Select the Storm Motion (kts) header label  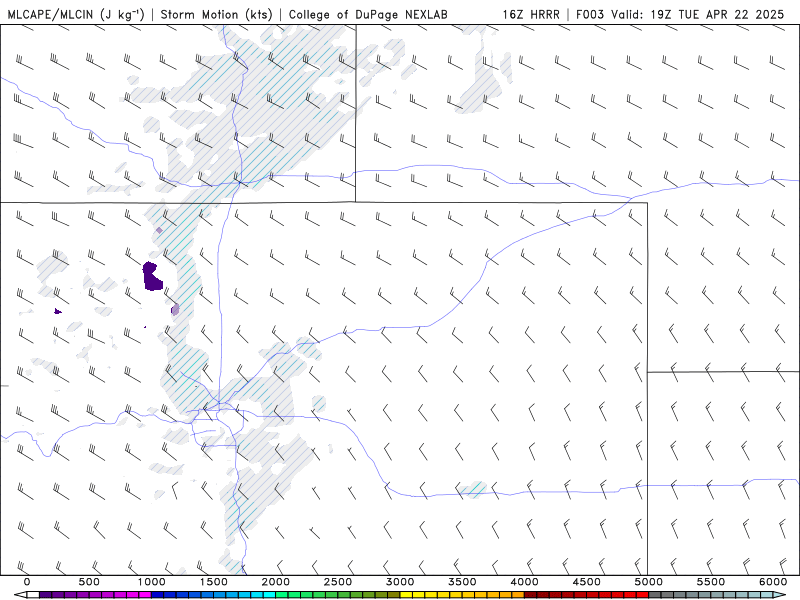click(x=217, y=14)
